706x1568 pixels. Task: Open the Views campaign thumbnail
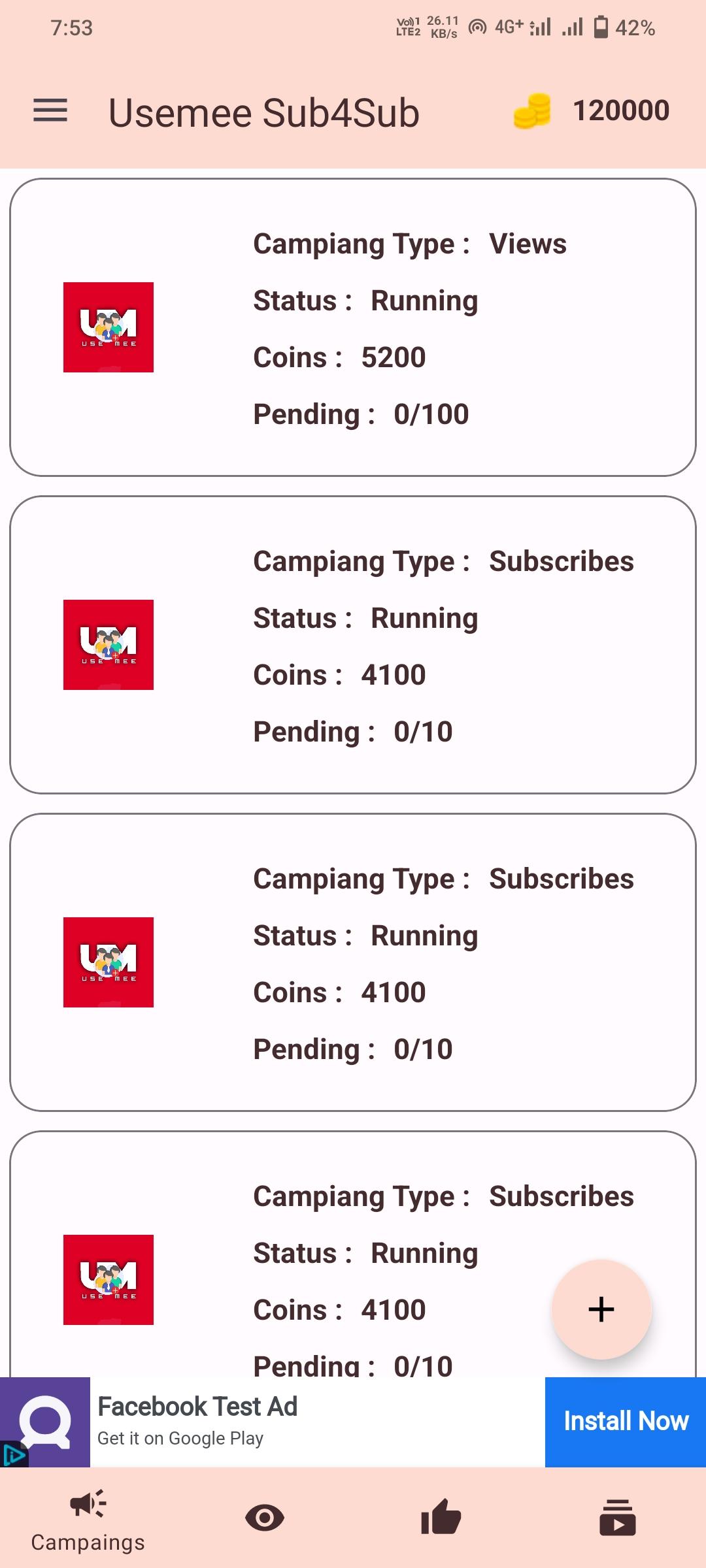(109, 327)
